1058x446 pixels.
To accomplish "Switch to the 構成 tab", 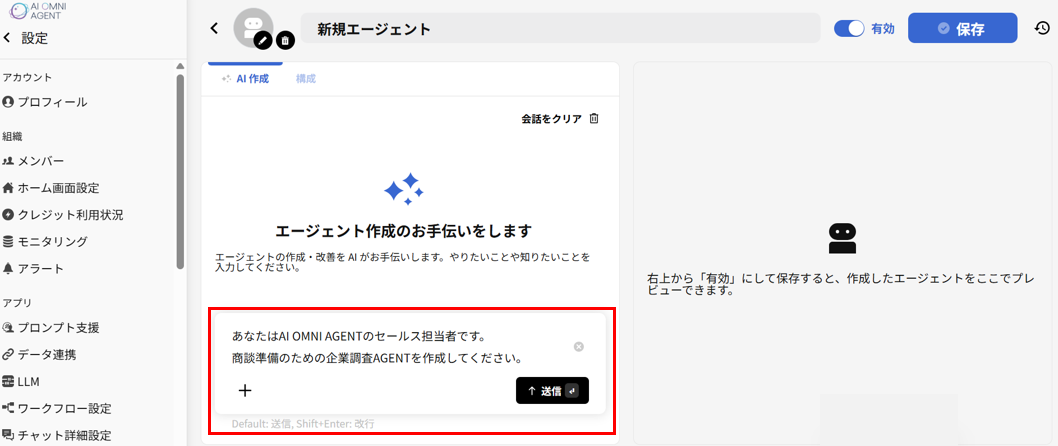I will 305,78.
